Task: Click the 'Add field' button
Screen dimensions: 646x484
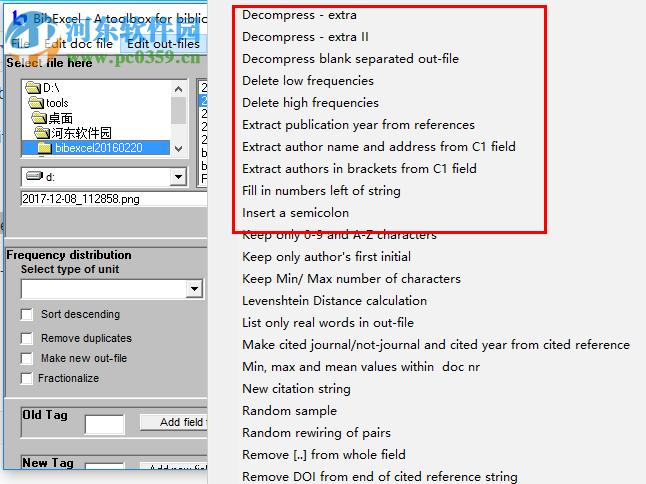Action: pyautogui.click(x=174, y=422)
